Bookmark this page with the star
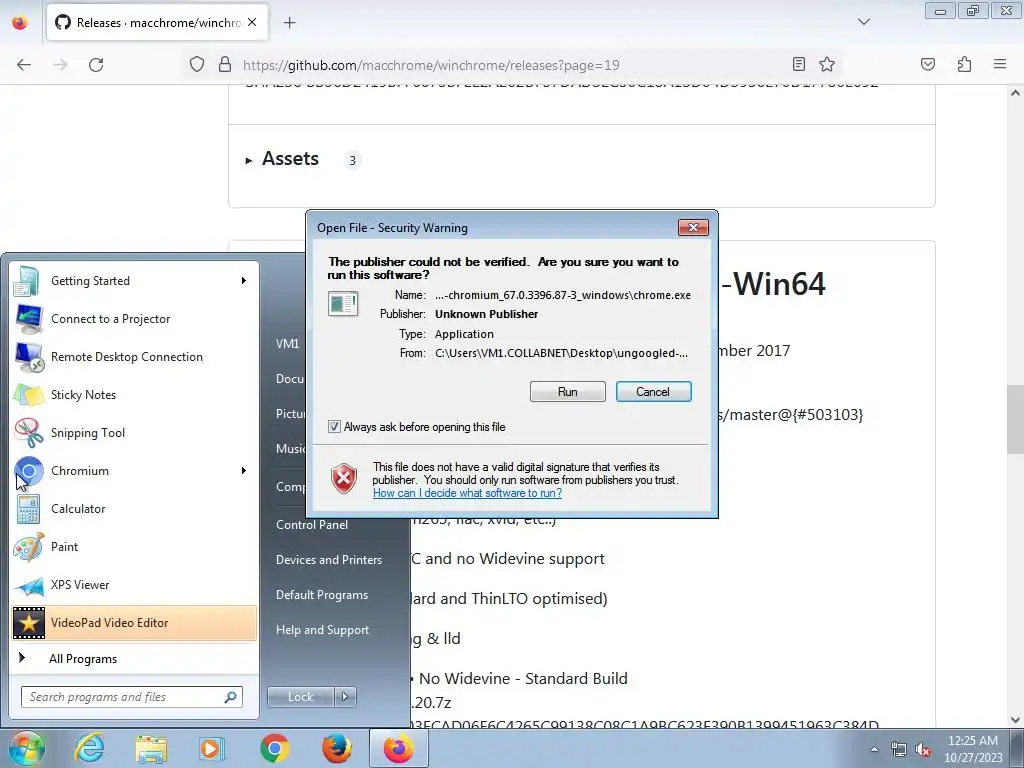 click(x=827, y=64)
